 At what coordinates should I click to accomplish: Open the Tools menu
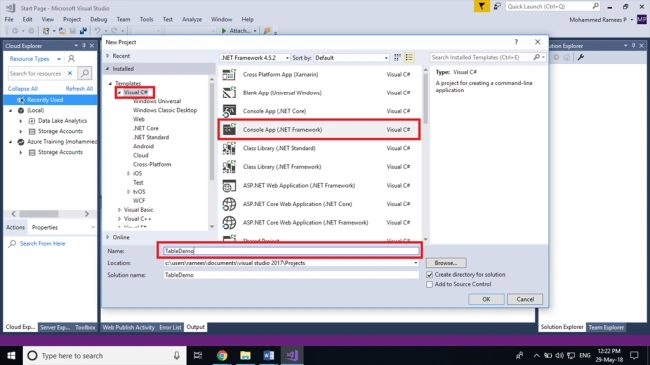pos(146,19)
